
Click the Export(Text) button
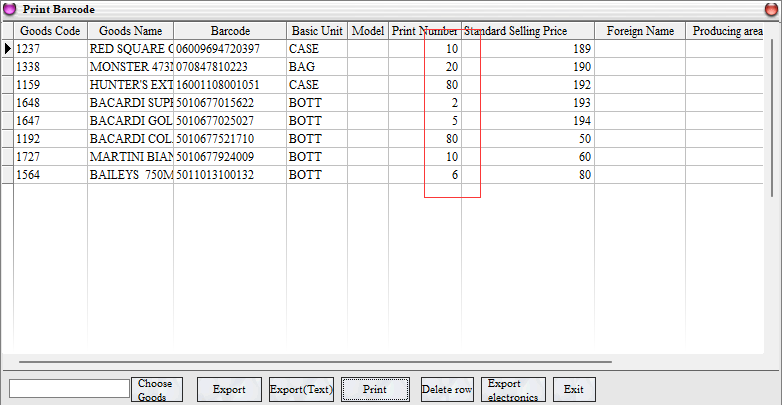(301, 389)
